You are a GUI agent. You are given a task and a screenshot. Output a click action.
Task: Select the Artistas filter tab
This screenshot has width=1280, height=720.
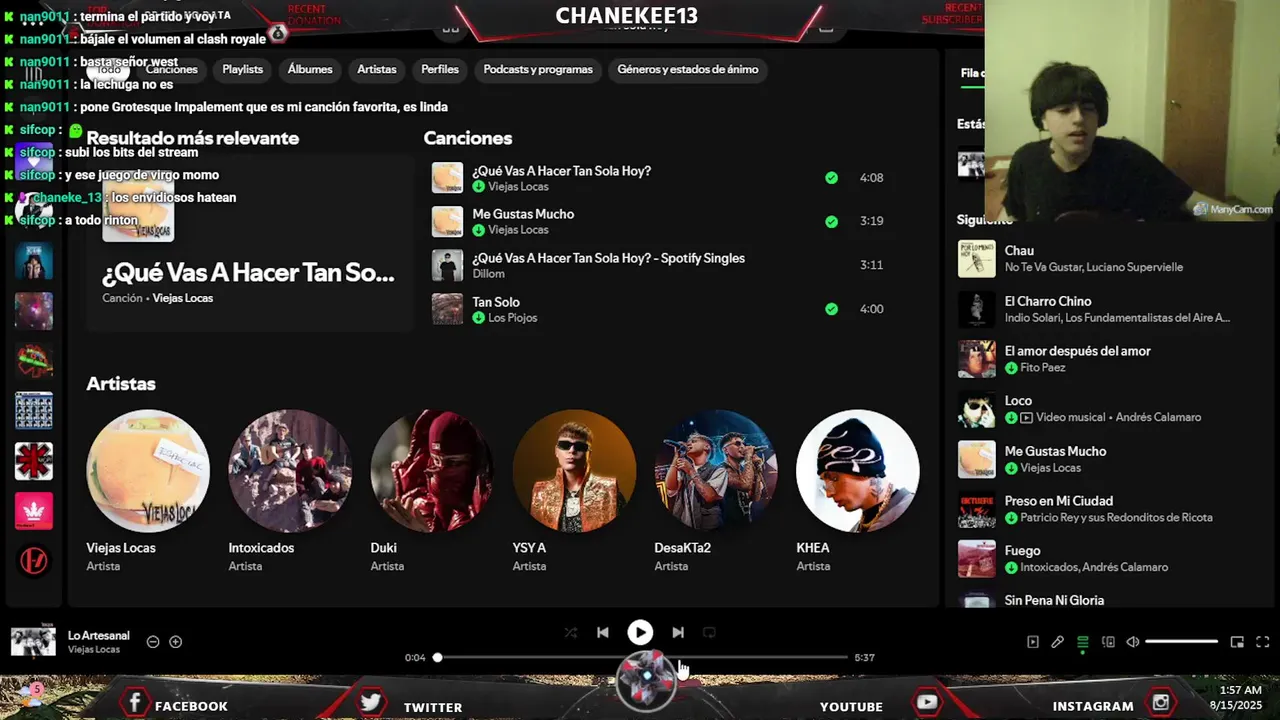377,69
